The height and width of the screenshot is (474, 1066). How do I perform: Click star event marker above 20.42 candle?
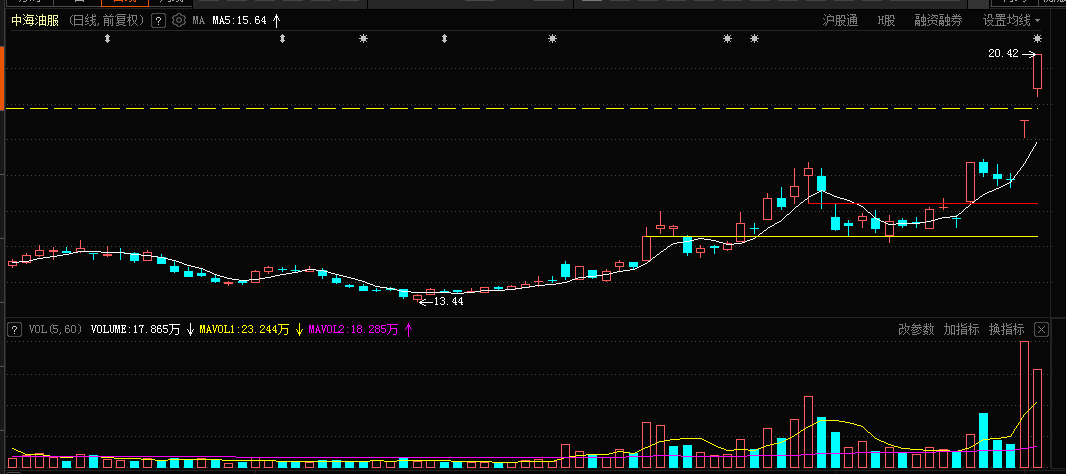(1037, 38)
